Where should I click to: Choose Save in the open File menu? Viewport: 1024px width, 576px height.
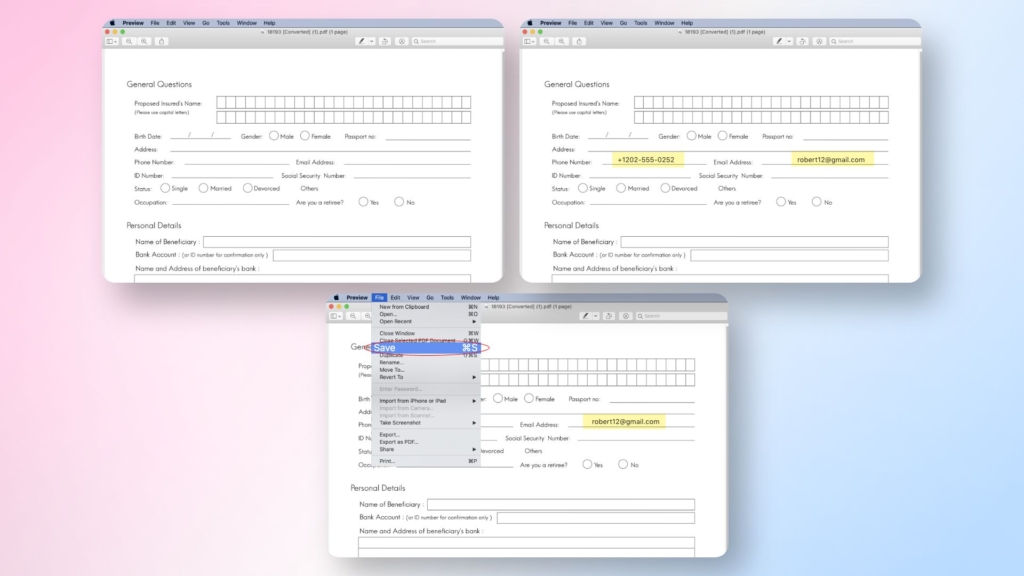[426, 347]
